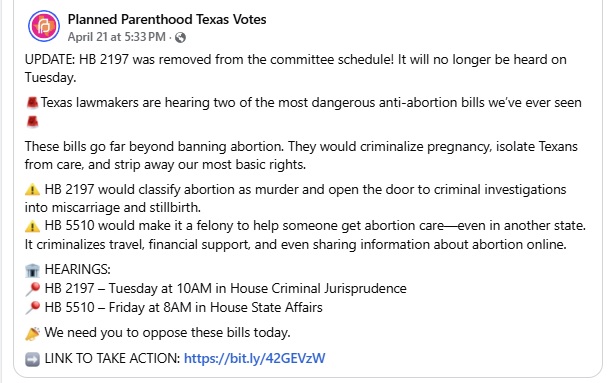Click the House Criminal Jurisprudence hearing line
This screenshot has width=614, height=383.
226,289
